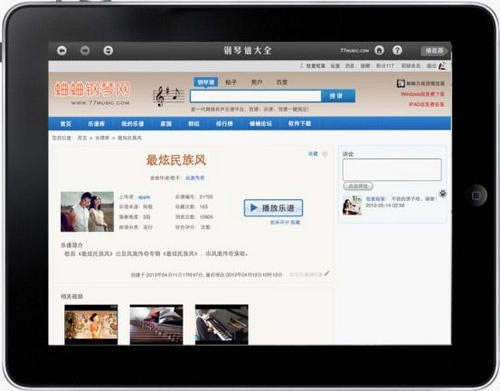Click the 77music.com label in top bar
The height and width of the screenshot is (391, 500).
(x=354, y=51)
